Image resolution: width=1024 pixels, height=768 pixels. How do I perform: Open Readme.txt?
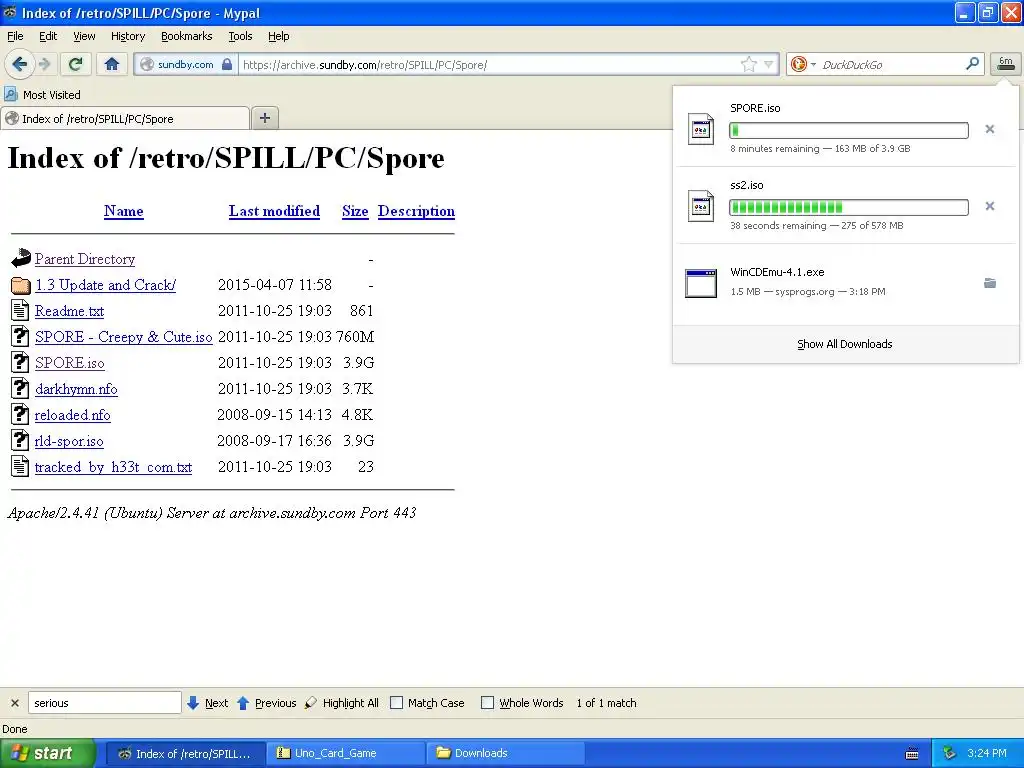[69, 312]
